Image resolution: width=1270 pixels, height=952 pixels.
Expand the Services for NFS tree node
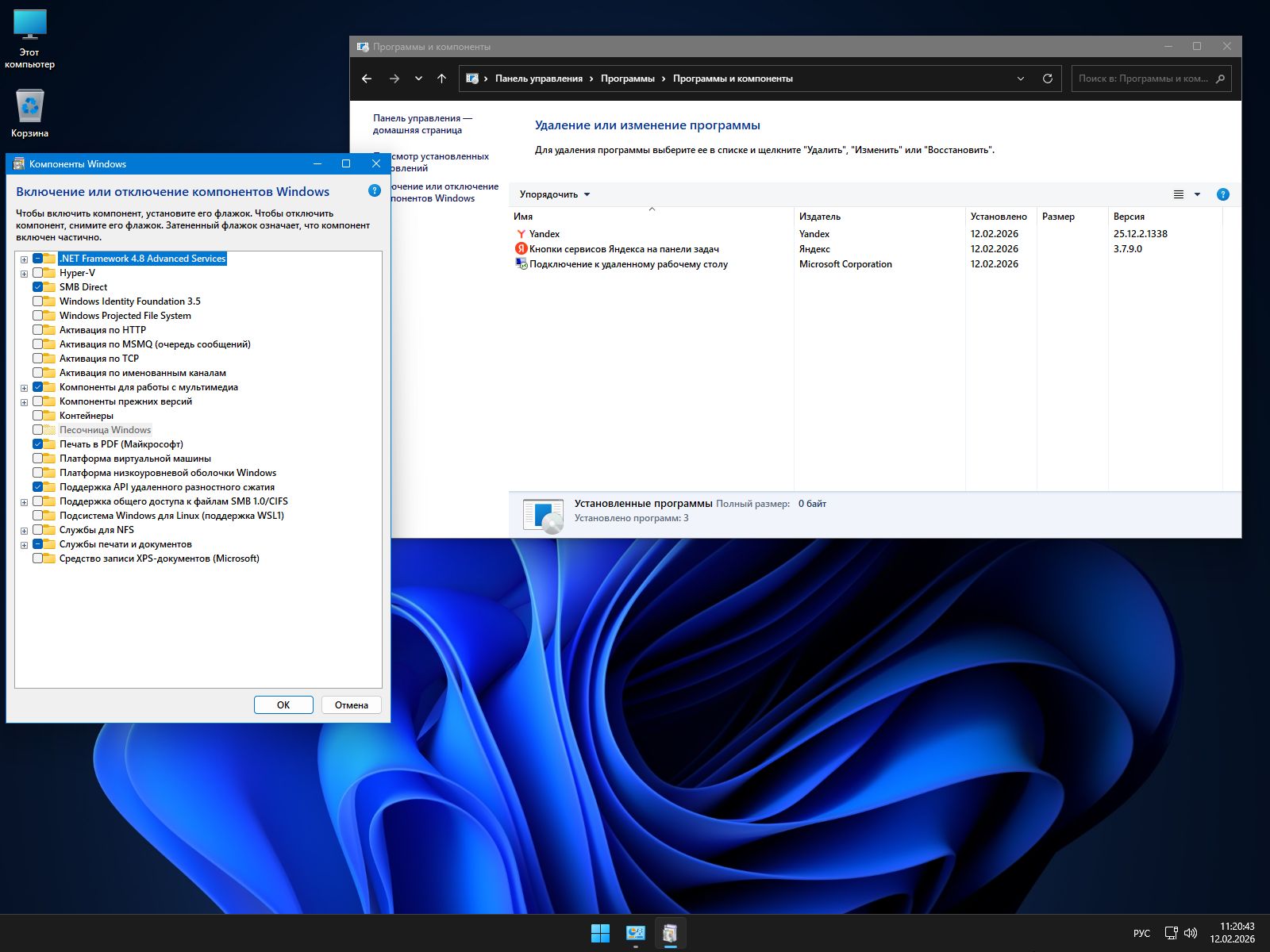point(25,531)
